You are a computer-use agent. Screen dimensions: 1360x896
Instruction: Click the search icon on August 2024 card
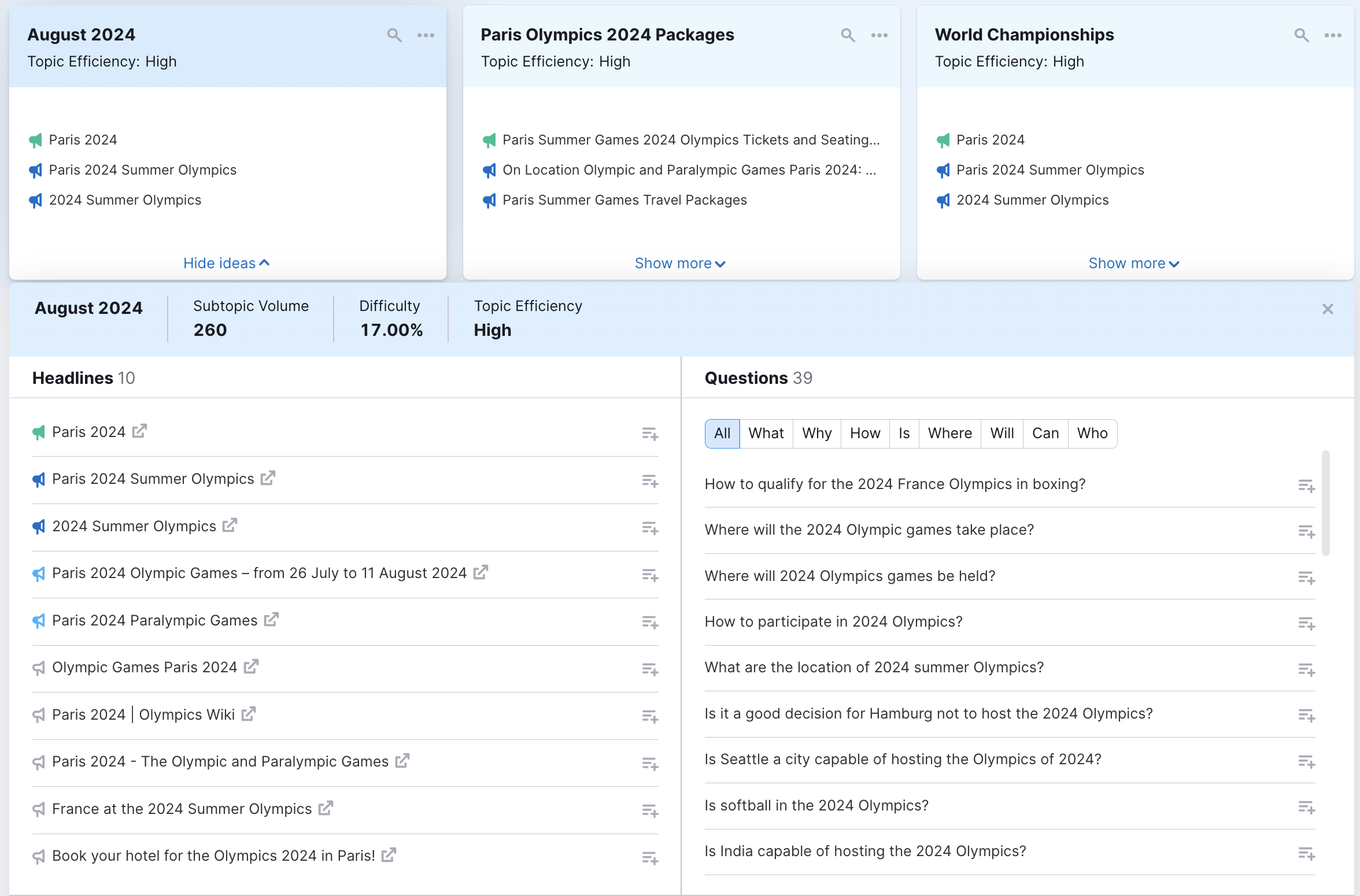(x=393, y=34)
